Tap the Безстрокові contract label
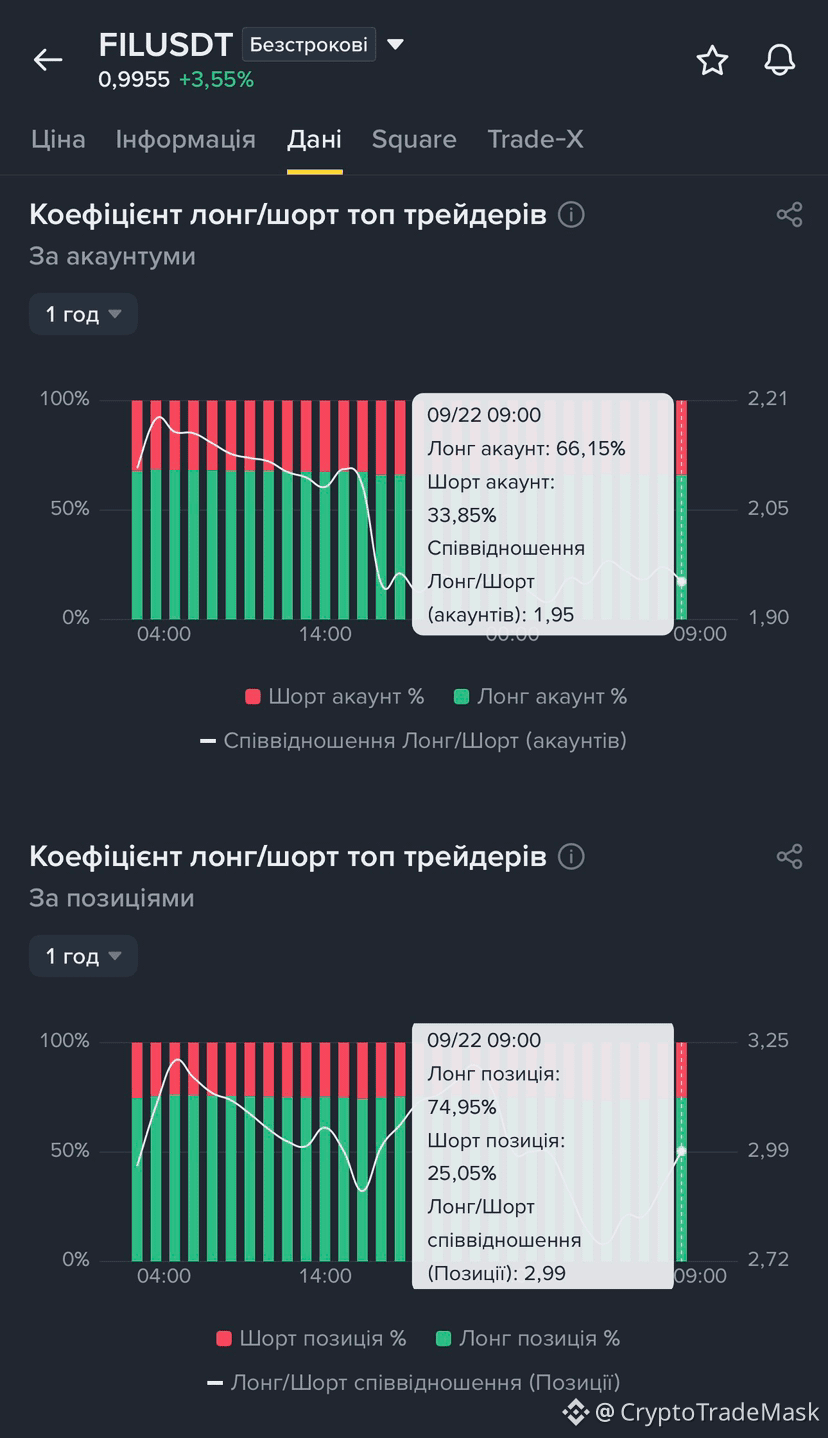 point(309,44)
